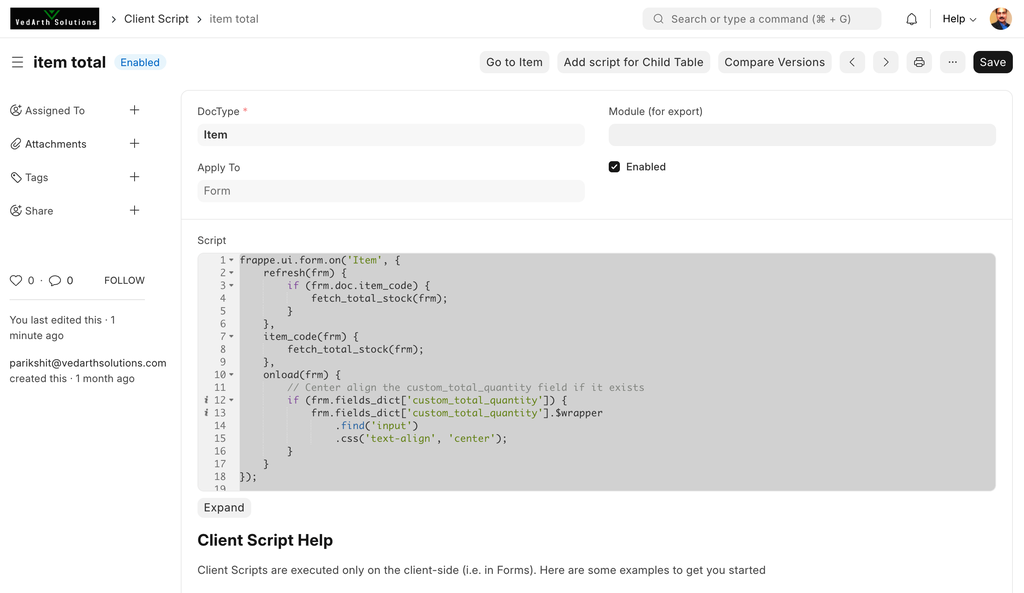Open user profile avatar menu
The width and height of the screenshot is (1024, 593).
click(1000, 19)
